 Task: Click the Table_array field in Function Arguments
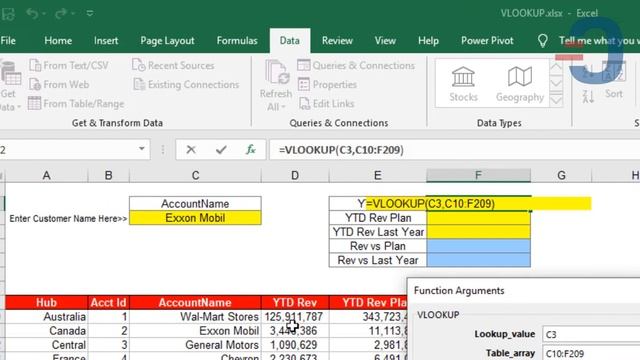coord(591,353)
